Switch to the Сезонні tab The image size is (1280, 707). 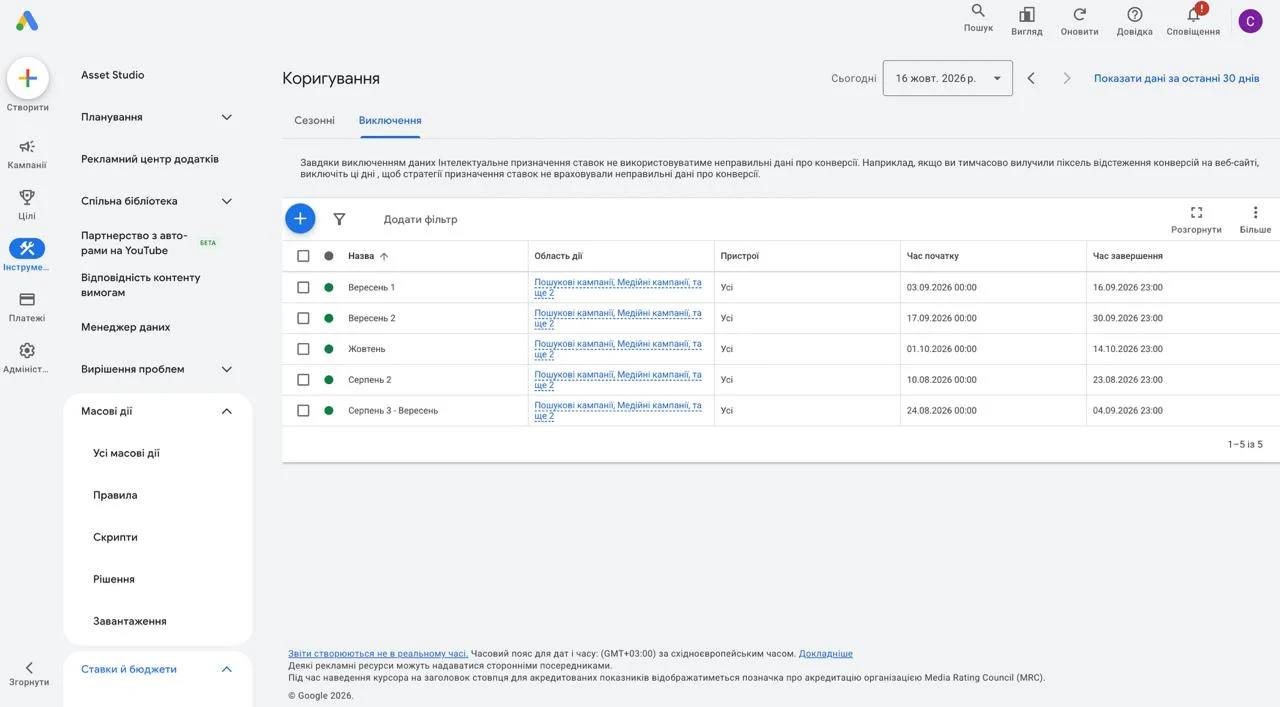[314, 120]
